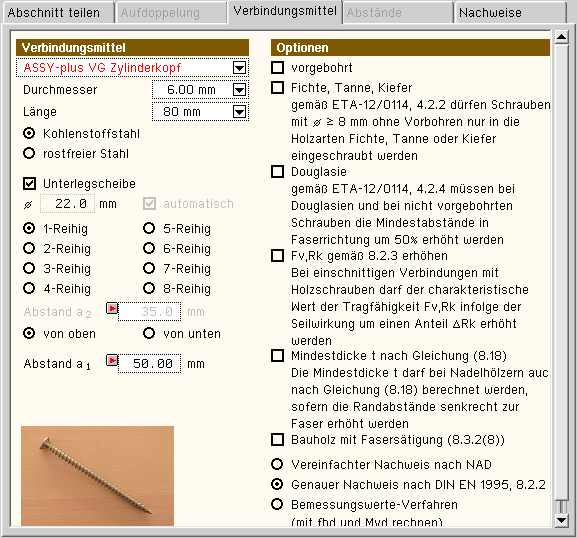577x538 pixels.
Task: Toggle the automatisch checkbox
Action: click(x=149, y=203)
